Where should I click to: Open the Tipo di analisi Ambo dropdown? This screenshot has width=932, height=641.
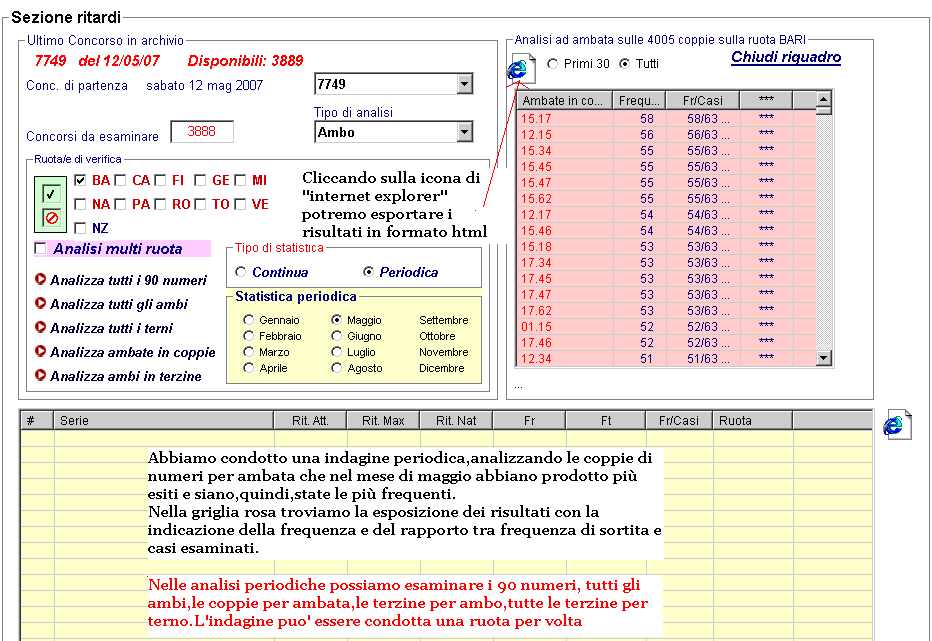tap(465, 131)
